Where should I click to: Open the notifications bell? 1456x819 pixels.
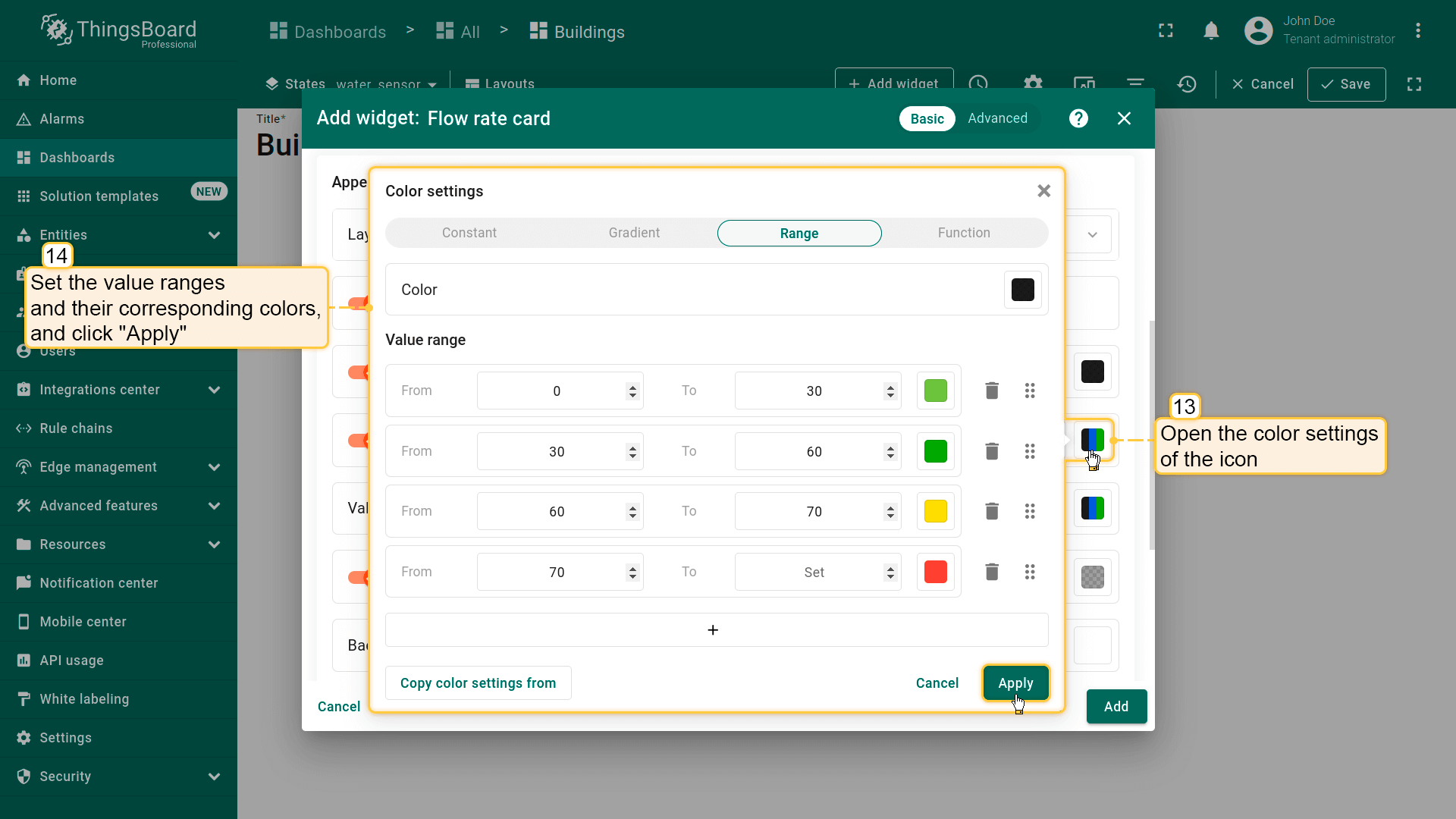click(1211, 31)
